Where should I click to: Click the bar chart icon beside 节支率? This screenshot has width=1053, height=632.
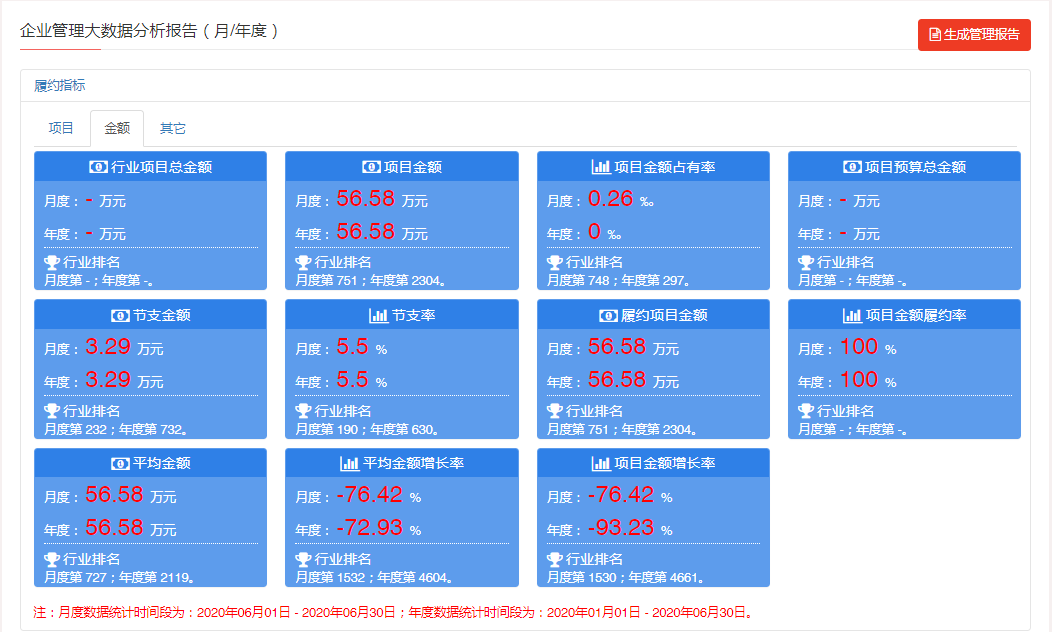click(379, 315)
